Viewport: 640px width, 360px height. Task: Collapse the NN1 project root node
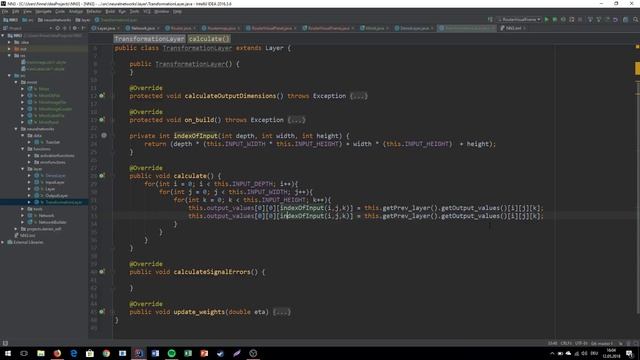click(x=3, y=36)
